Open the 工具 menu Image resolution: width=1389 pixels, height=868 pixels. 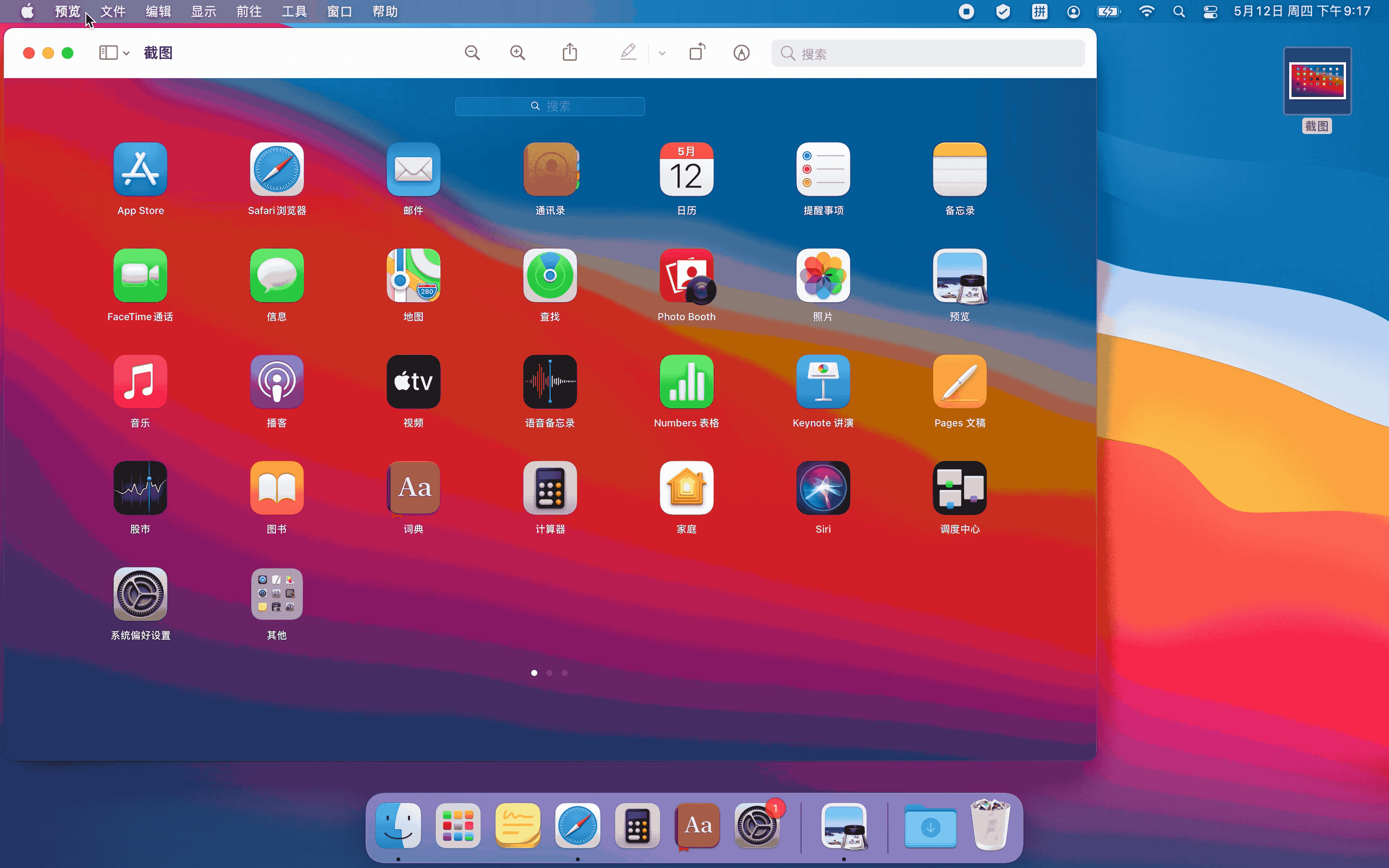pos(294,12)
